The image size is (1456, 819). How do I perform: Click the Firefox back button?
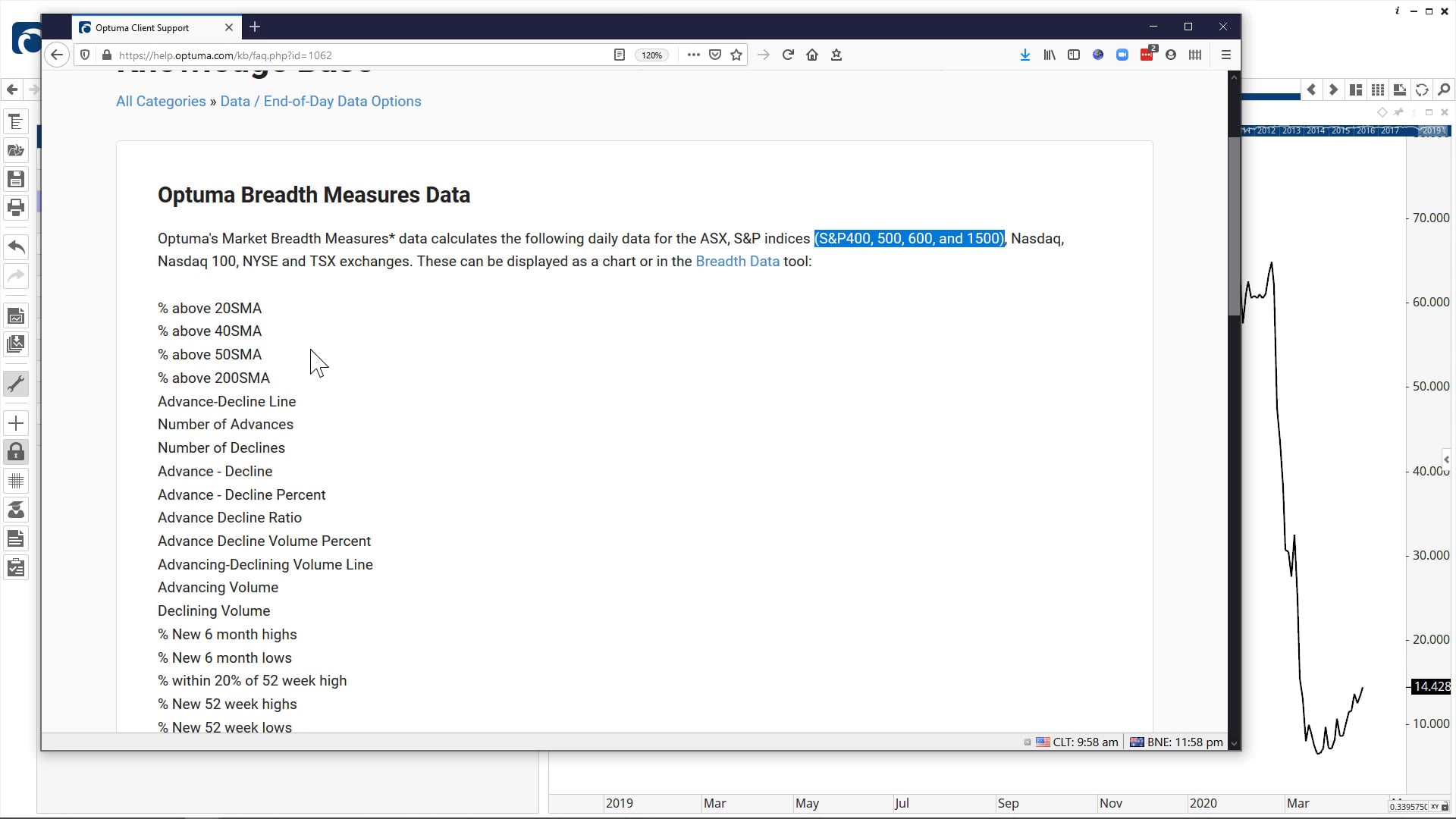pos(57,55)
